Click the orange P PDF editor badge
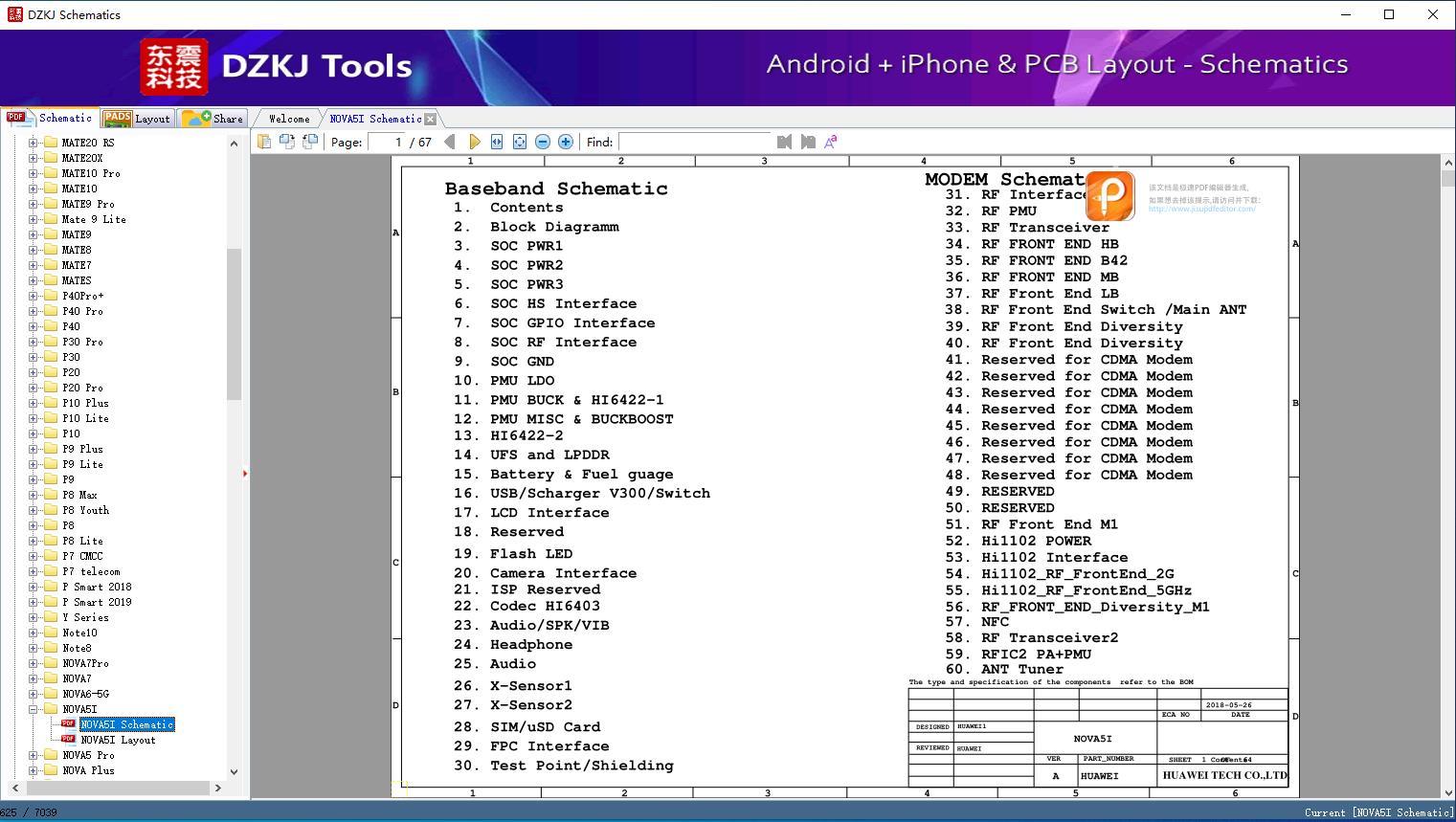1456x822 pixels. pyautogui.click(x=1110, y=195)
